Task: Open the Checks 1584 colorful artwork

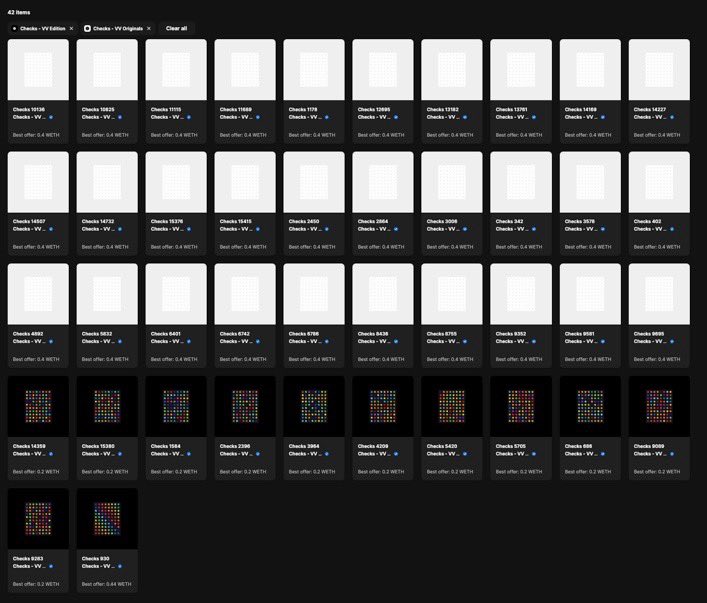Action: 176,406
